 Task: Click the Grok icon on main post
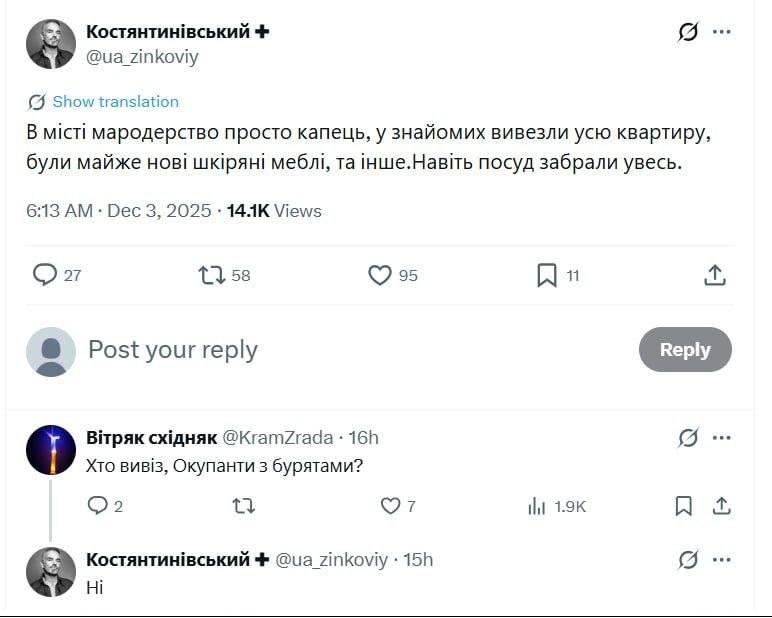coord(688,32)
